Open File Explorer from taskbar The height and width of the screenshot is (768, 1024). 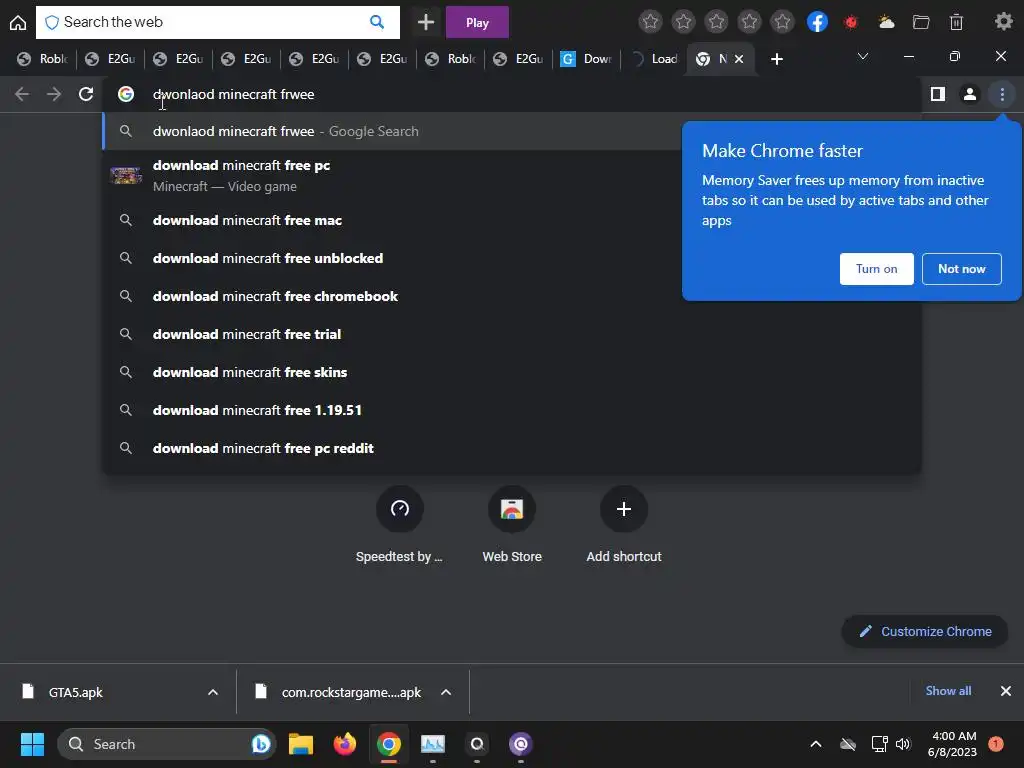click(x=301, y=744)
